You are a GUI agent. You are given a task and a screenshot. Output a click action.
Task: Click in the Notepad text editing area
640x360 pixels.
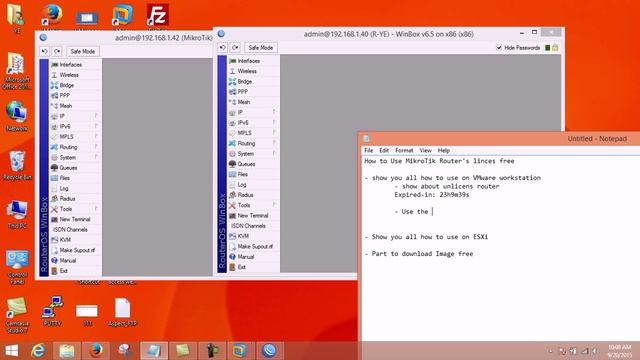[x=501, y=248]
